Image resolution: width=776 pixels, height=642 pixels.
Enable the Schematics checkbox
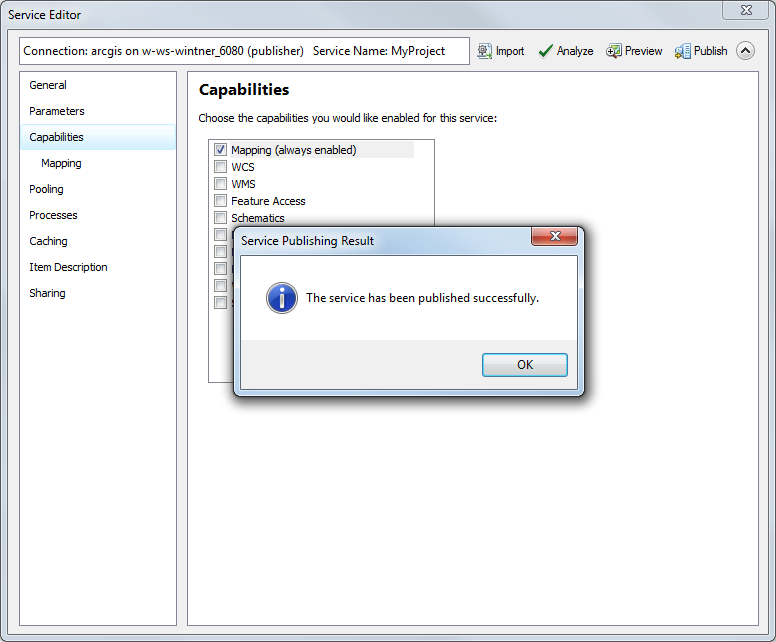[220, 217]
